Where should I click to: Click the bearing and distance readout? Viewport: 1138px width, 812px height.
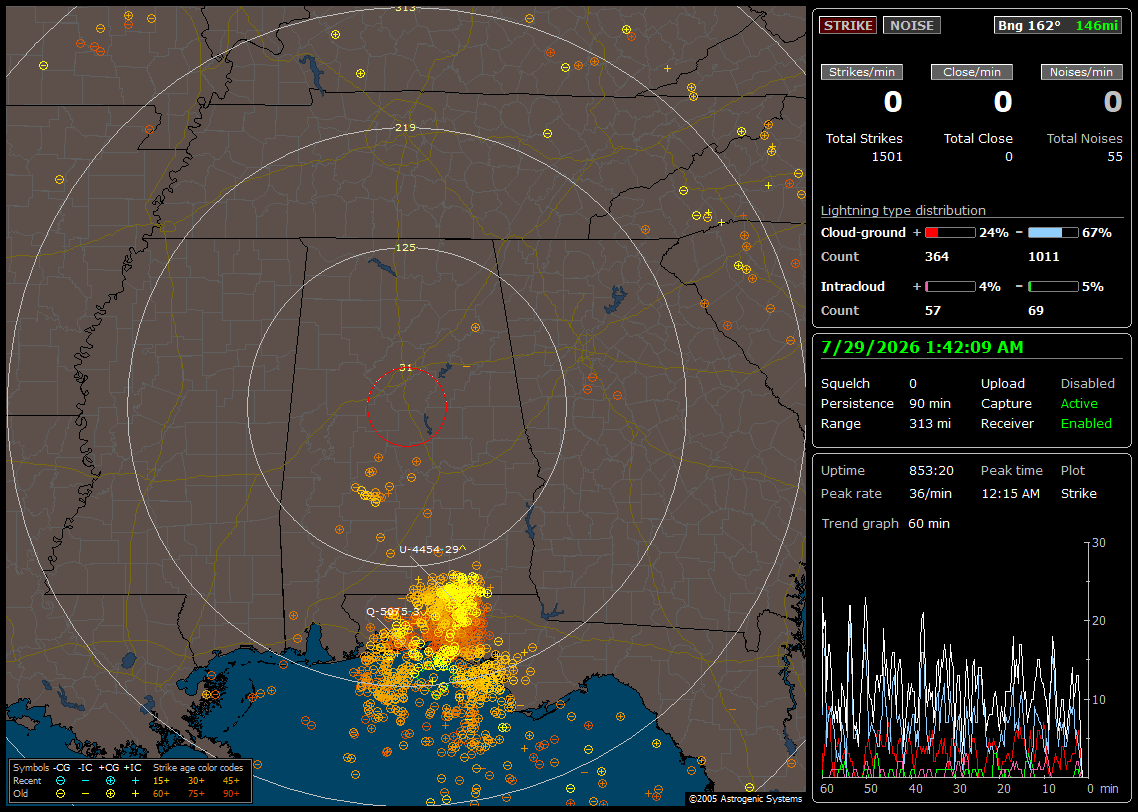tap(1057, 25)
